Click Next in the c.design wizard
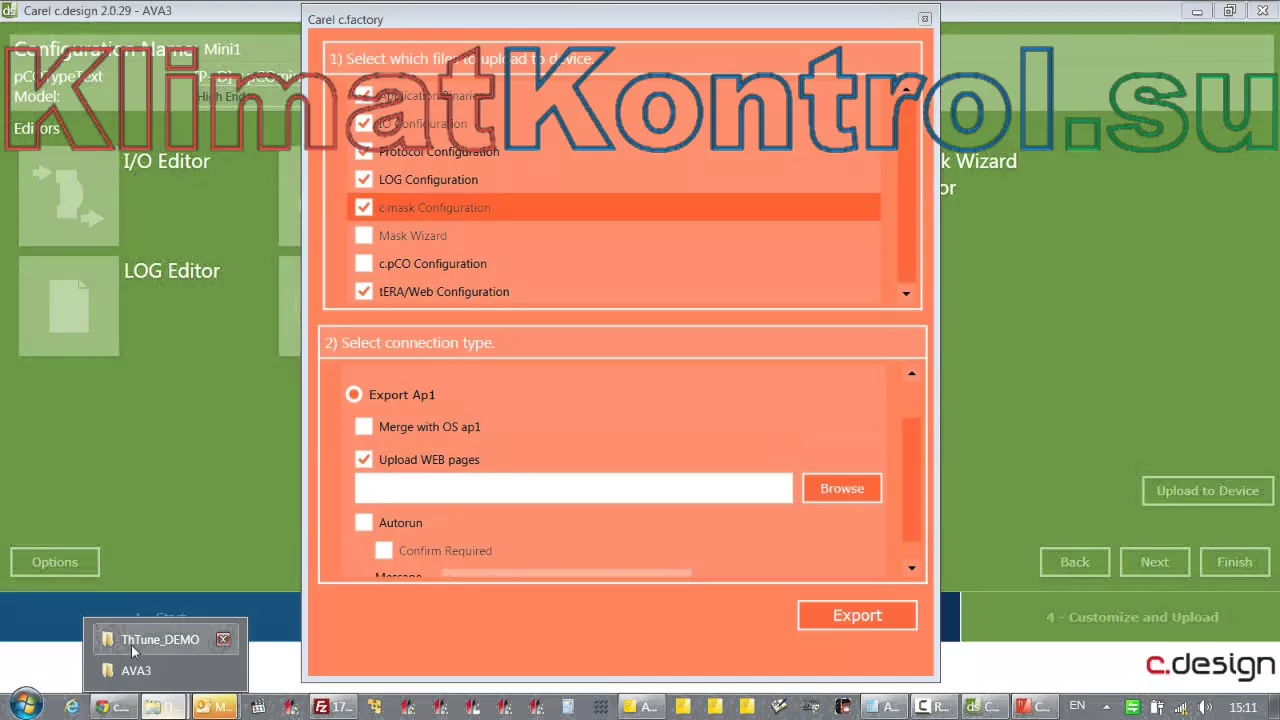 (x=1155, y=562)
